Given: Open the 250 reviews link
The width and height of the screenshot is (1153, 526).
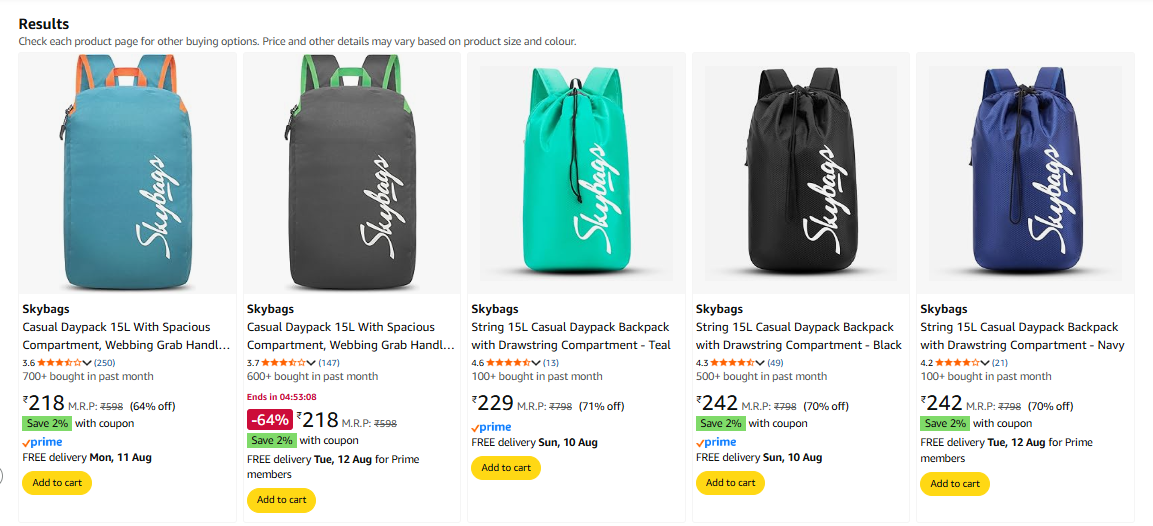Looking at the screenshot, I should [x=105, y=362].
